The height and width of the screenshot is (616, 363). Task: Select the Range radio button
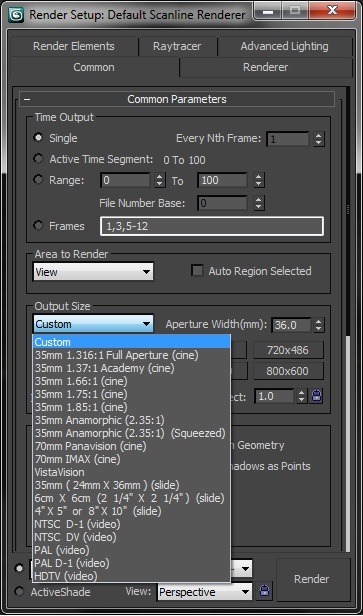coord(38,180)
